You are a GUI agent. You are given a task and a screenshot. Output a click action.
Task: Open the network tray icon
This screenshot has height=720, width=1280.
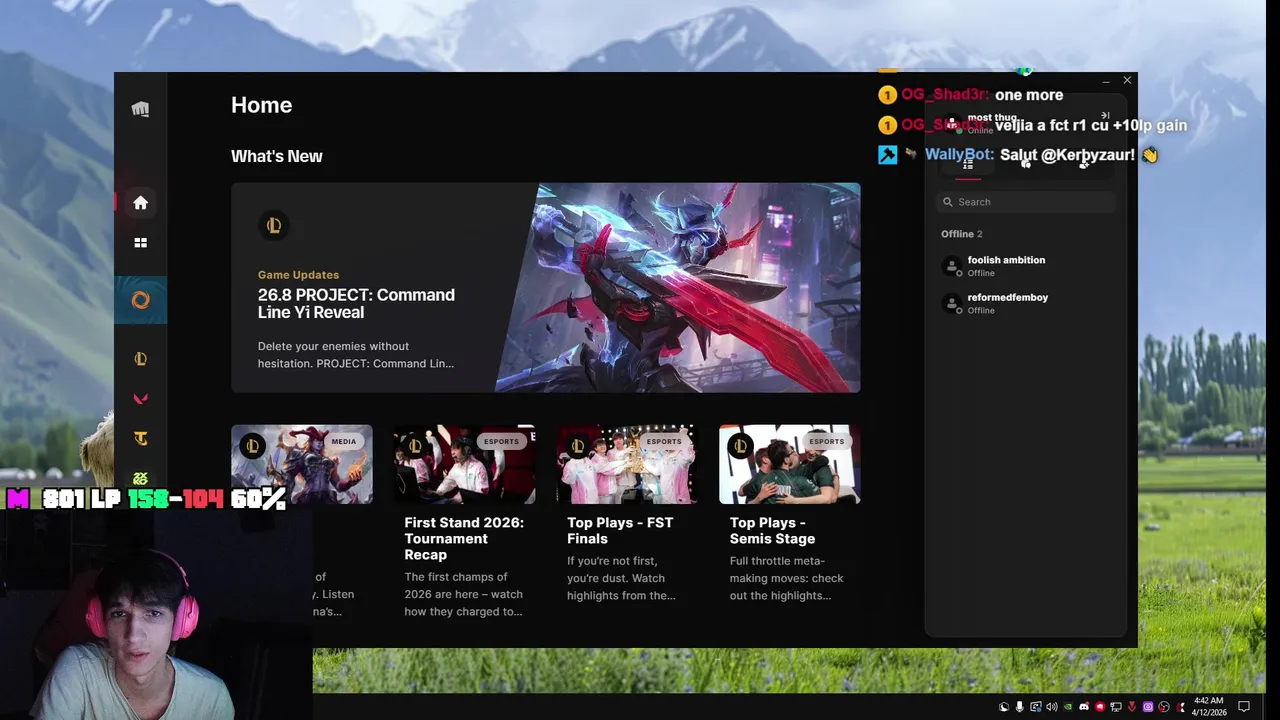point(1116,707)
